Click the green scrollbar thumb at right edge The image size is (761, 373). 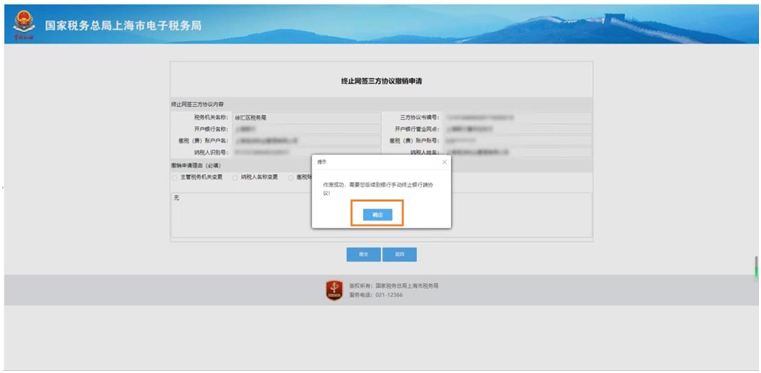[x=756, y=267]
